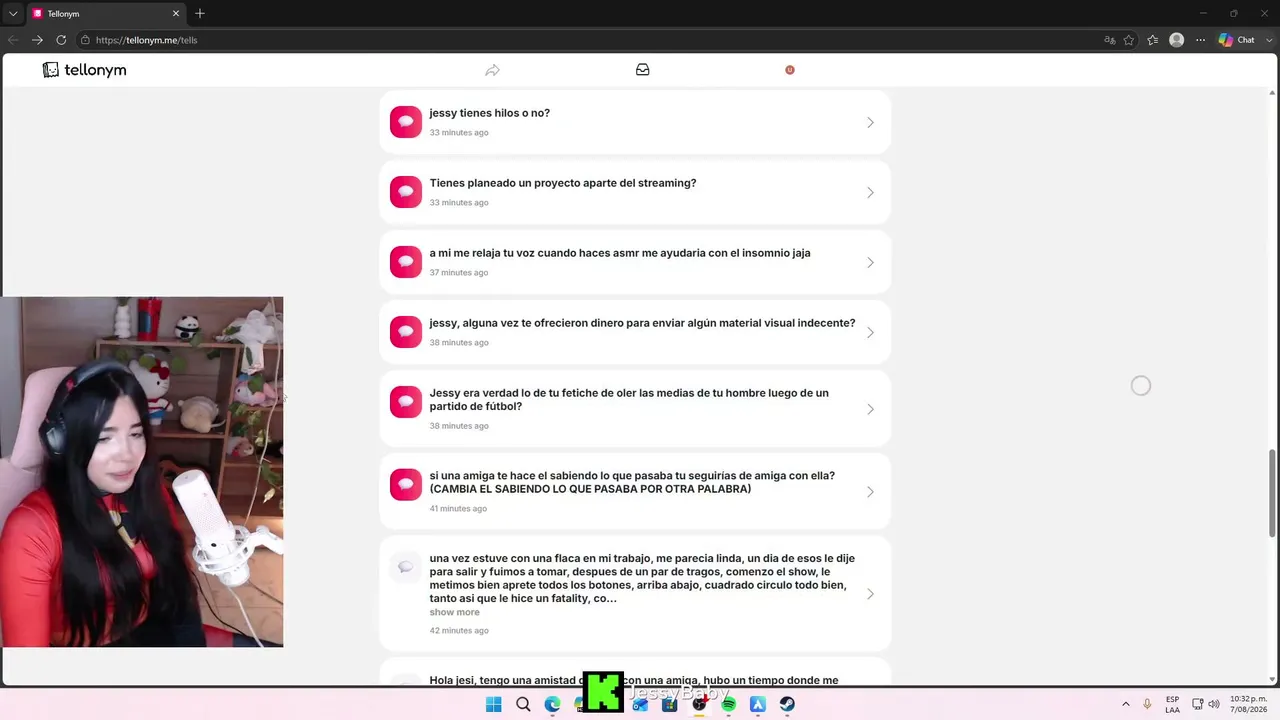The image size is (1280, 720).
Task: Select the Tellonym browser tab
Action: point(105,14)
